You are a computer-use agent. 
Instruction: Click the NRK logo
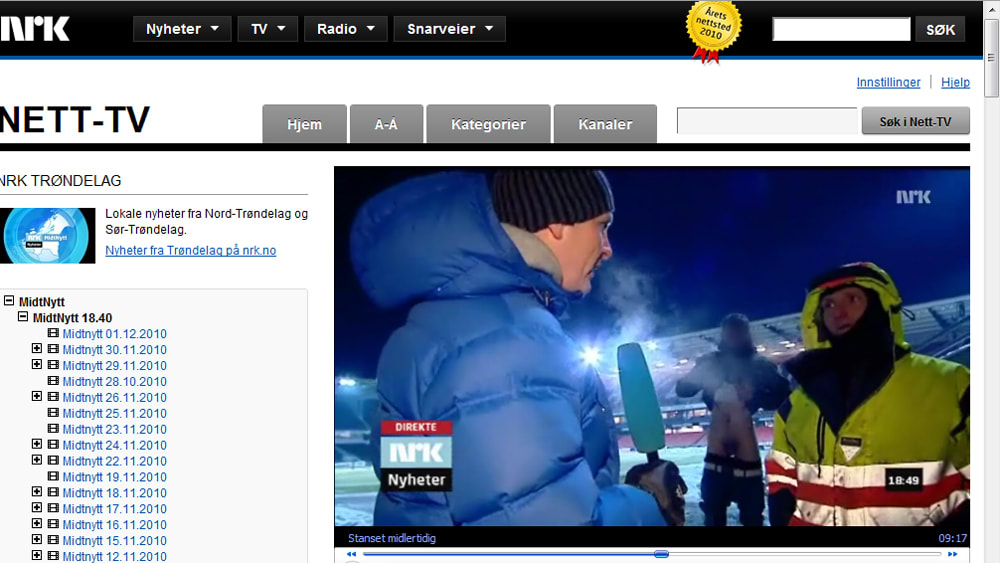(35, 28)
